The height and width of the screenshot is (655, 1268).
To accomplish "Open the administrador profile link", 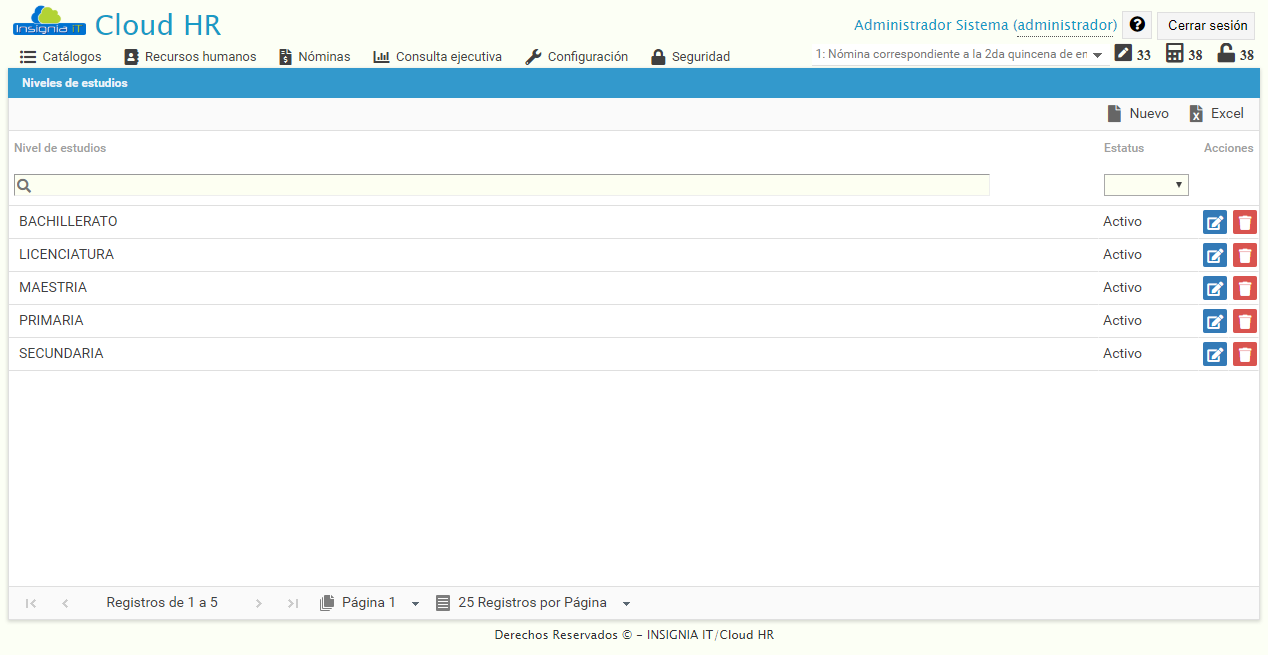I will click(x=1066, y=24).
